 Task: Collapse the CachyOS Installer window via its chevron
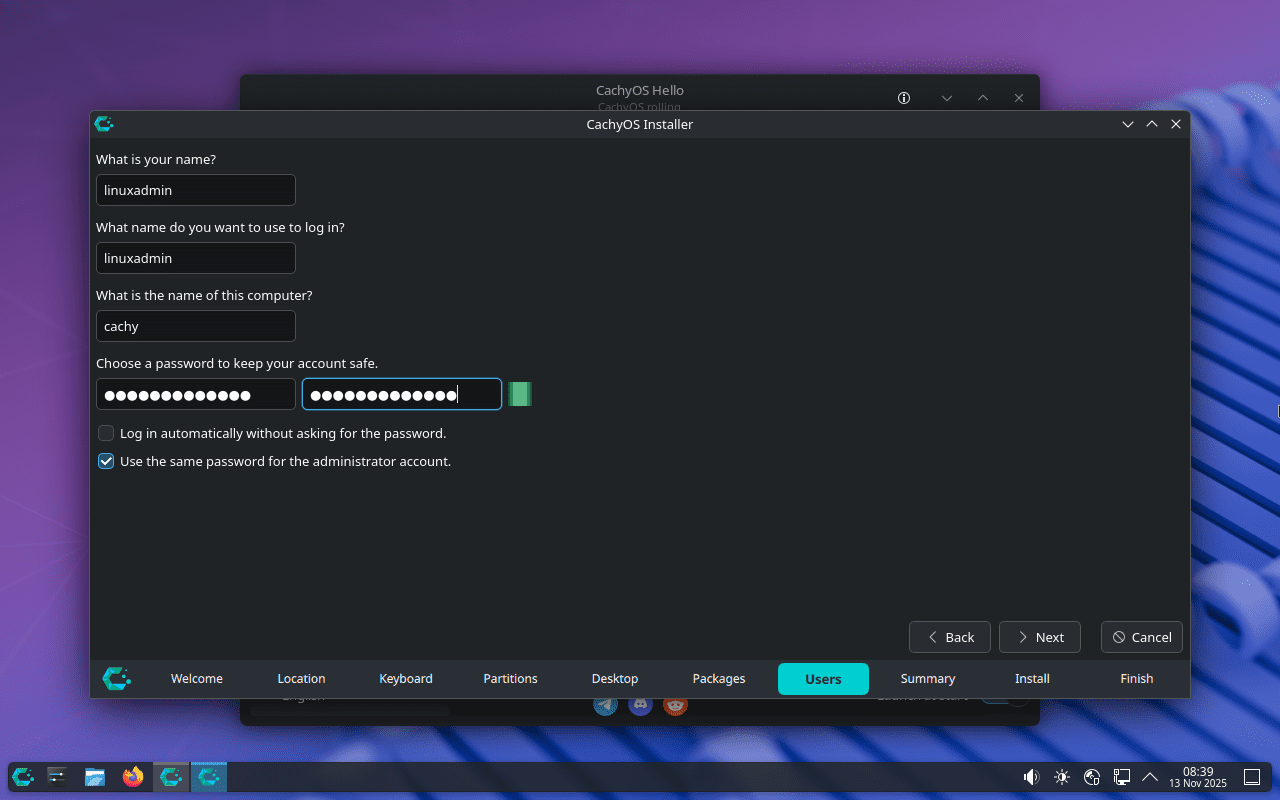click(x=1128, y=124)
